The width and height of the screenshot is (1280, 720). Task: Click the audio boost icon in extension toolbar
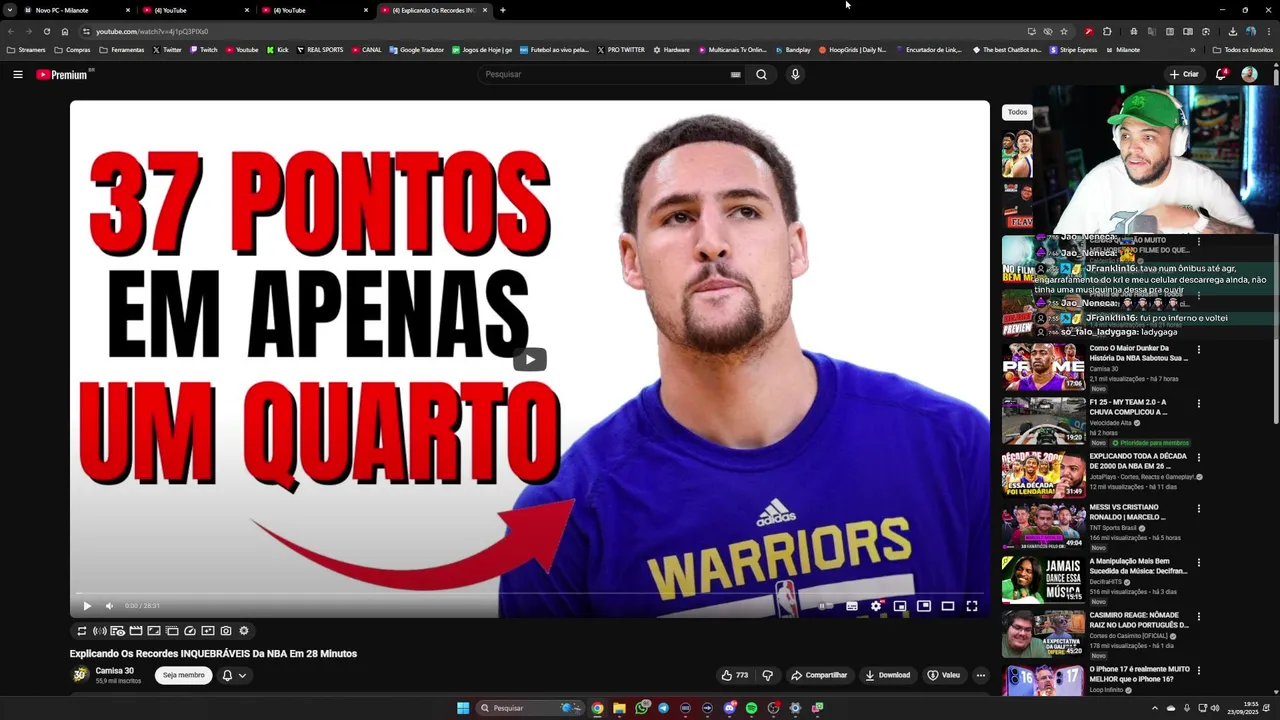pos(100,631)
